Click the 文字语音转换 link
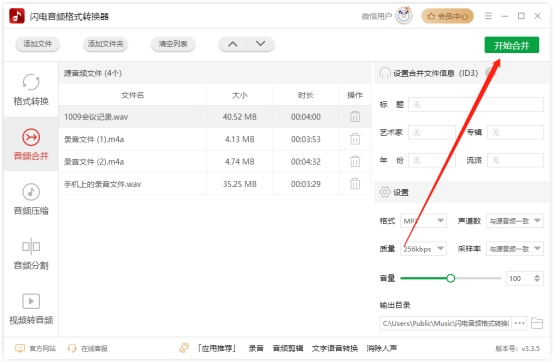 pos(335,349)
